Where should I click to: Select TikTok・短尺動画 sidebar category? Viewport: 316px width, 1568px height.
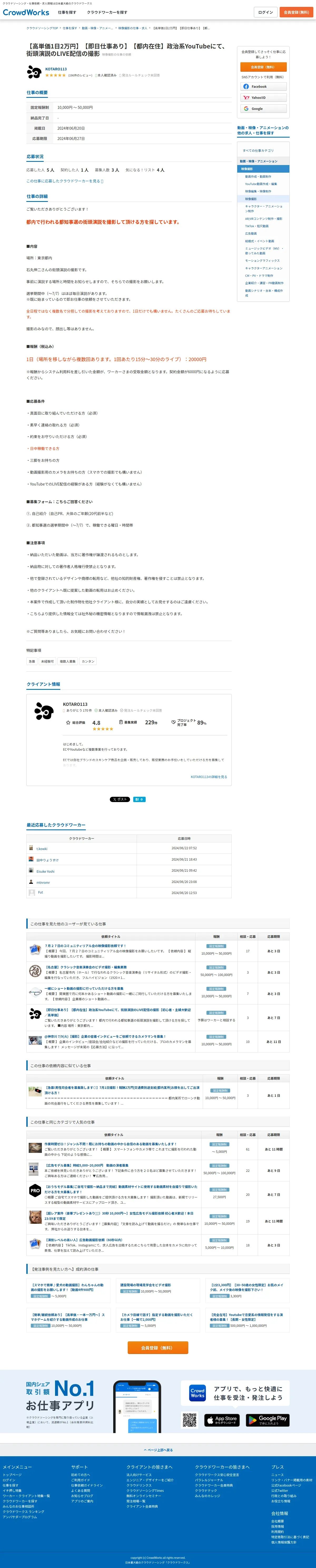point(256,226)
